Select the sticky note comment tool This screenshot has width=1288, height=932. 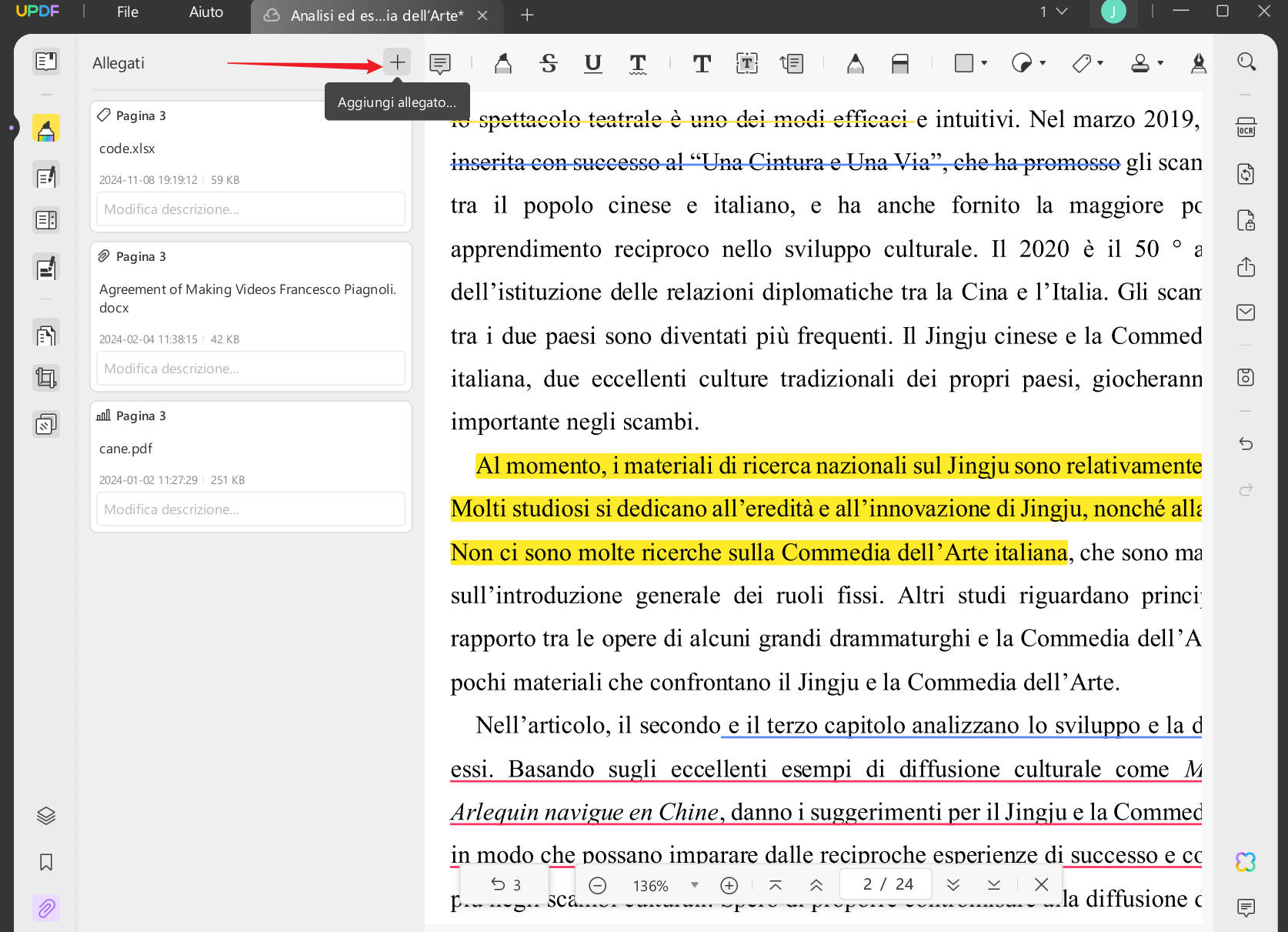click(x=440, y=63)
